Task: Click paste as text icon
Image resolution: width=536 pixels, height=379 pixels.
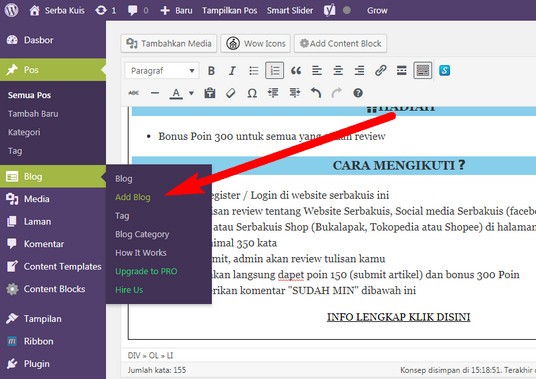Action: tap(210, 93)
